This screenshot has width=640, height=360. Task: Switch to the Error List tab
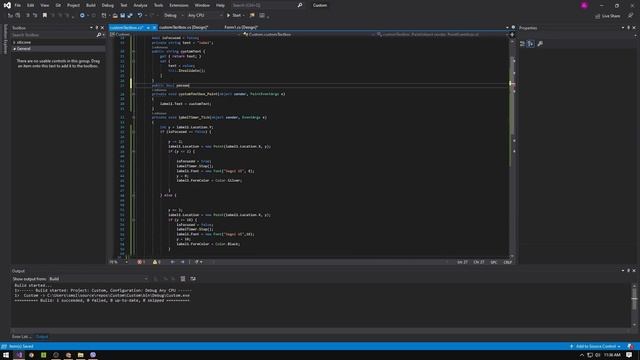point(21,337)
